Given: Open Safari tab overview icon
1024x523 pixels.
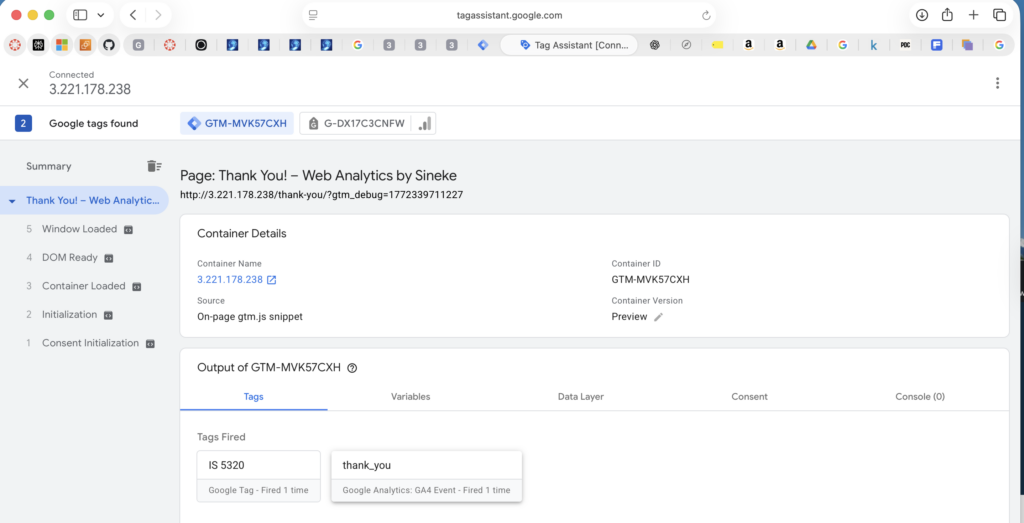Looking at the screenshot, I should click(x=999, y=15).
